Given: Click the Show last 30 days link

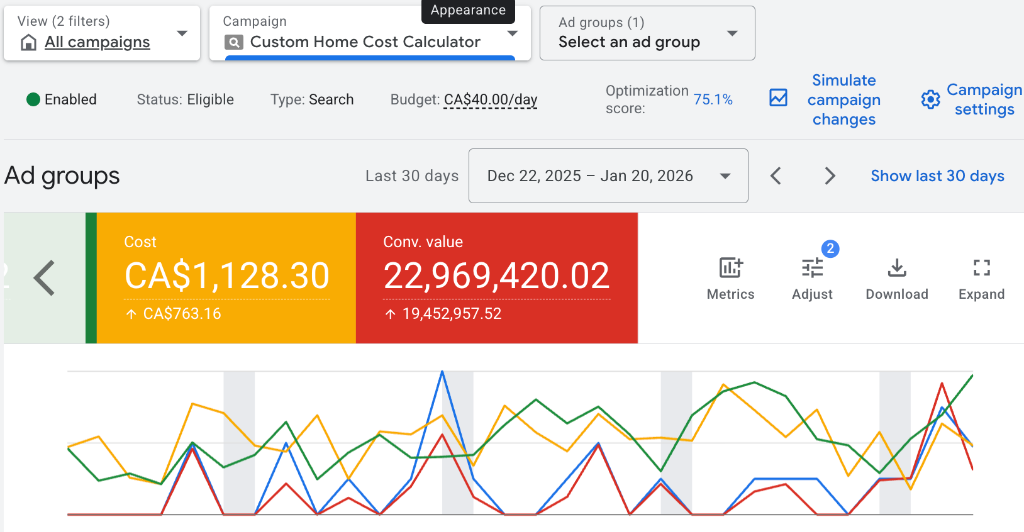Looking at the screenshot, I should [x=937, y=176].
